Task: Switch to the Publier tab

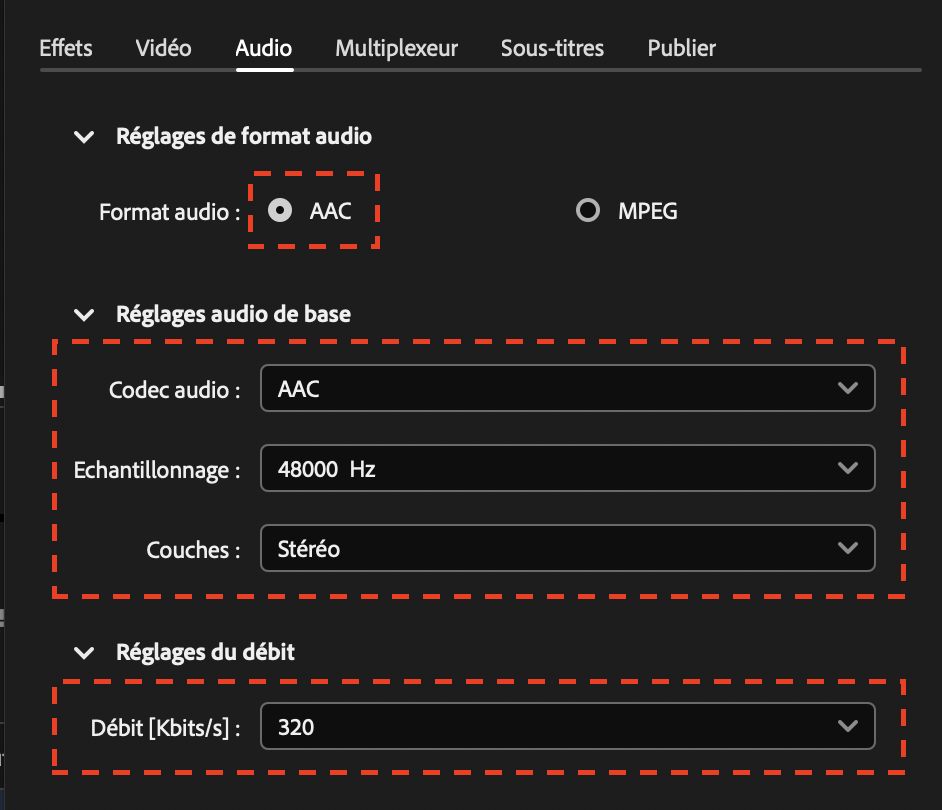Action: [x=681, y=47]
